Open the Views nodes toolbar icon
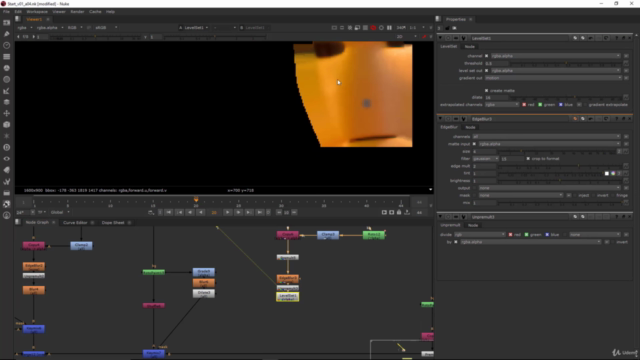Screen dimensions: 640x360 7,159
